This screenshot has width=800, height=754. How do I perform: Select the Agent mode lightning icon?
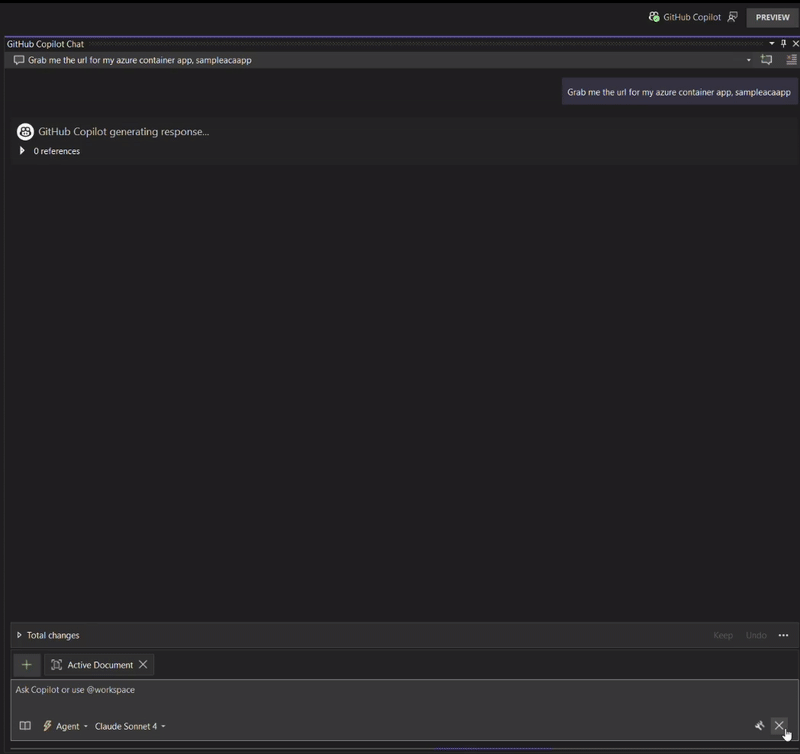pos(48,726)
